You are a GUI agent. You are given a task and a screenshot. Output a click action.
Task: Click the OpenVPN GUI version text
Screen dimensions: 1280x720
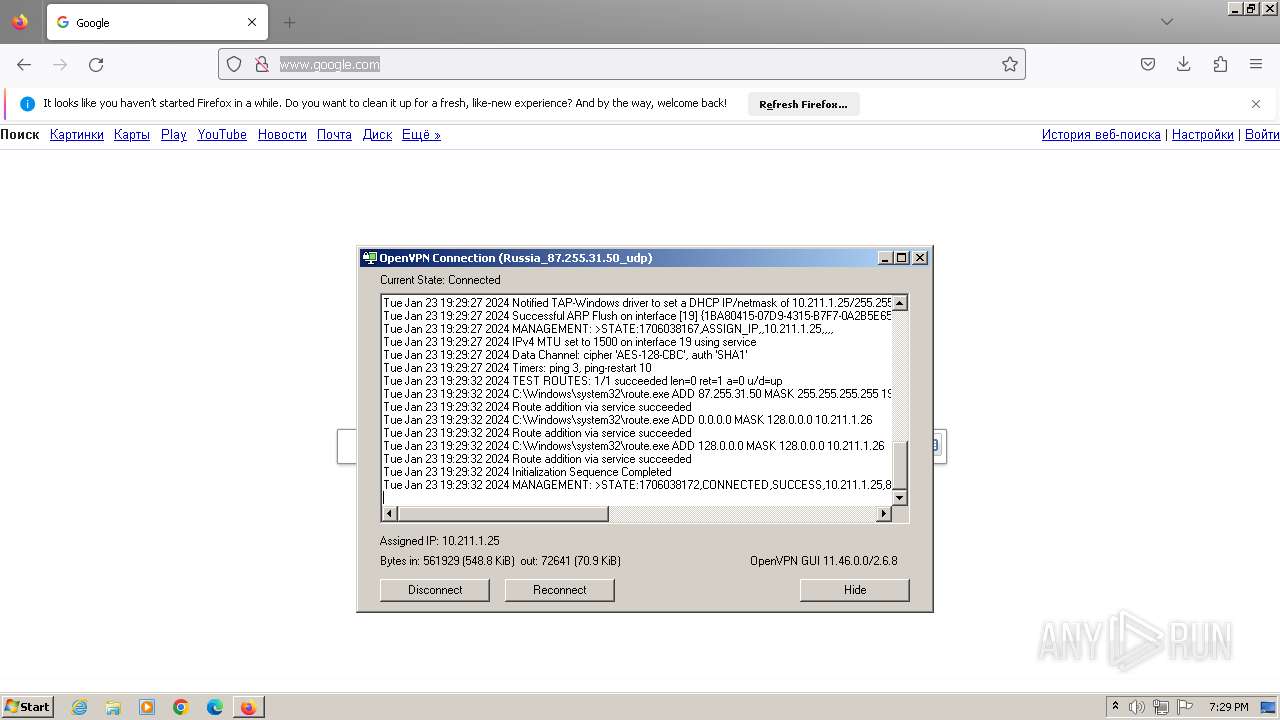pos(824,561)
